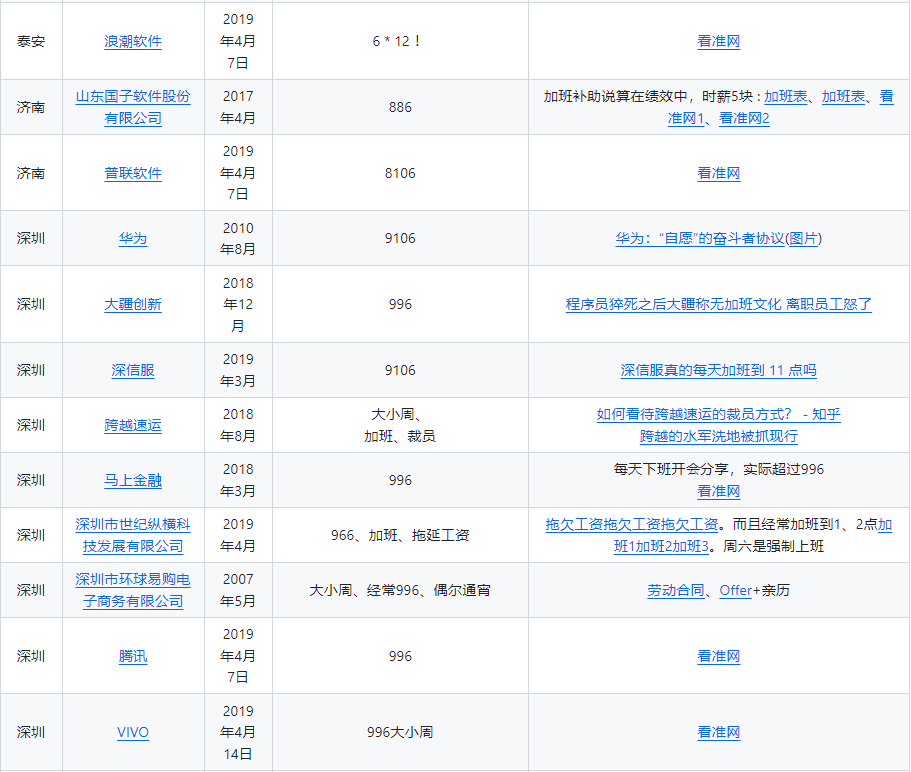Select 996 in the 腾讯 row
911x772 pixels.
pos(400,656)
